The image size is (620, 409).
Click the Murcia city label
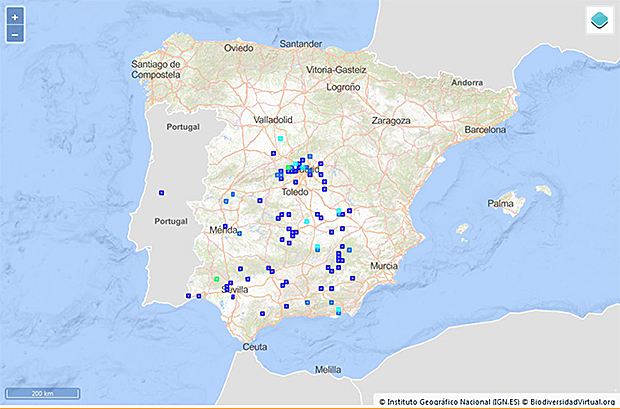tap(383, 266)
